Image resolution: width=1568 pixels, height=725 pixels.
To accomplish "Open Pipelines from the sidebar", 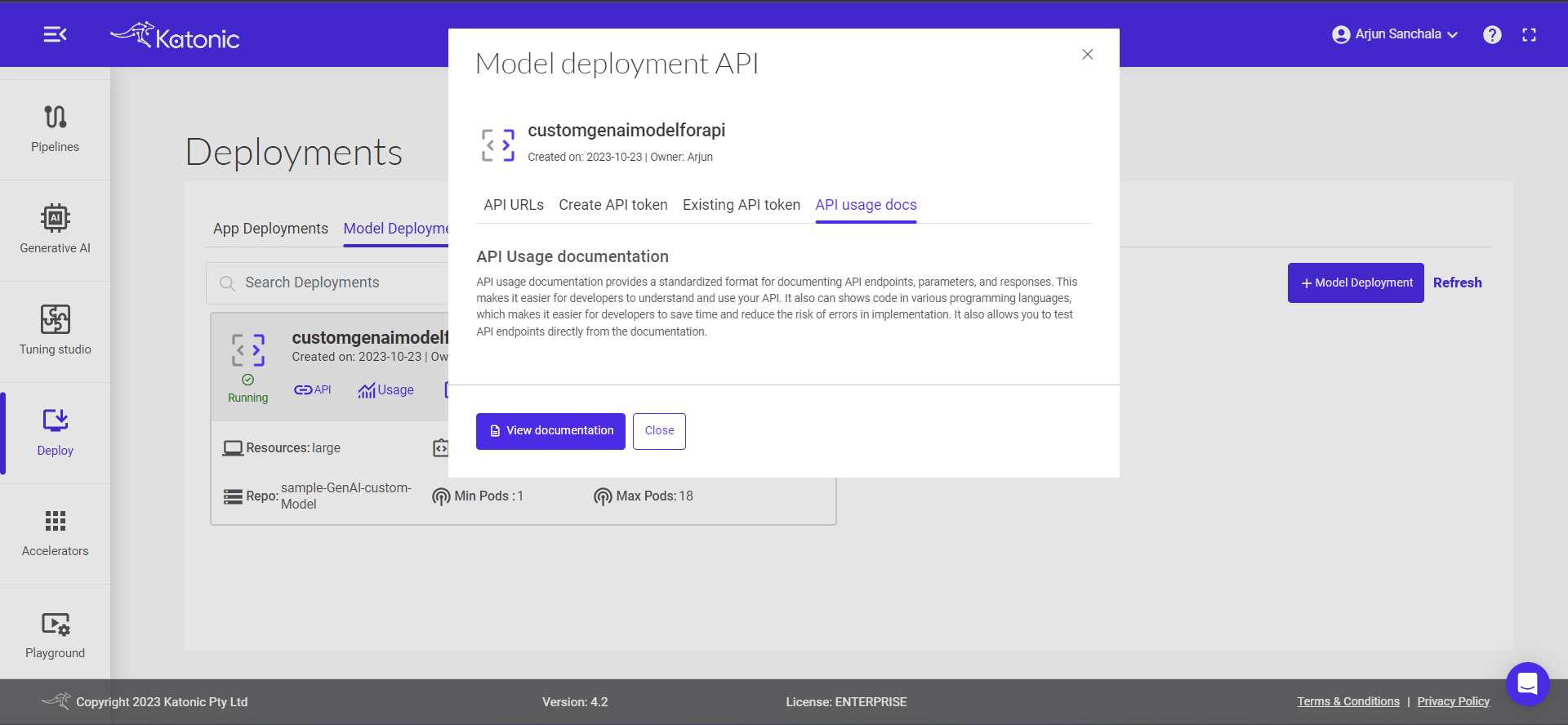I will coord(55,129).
